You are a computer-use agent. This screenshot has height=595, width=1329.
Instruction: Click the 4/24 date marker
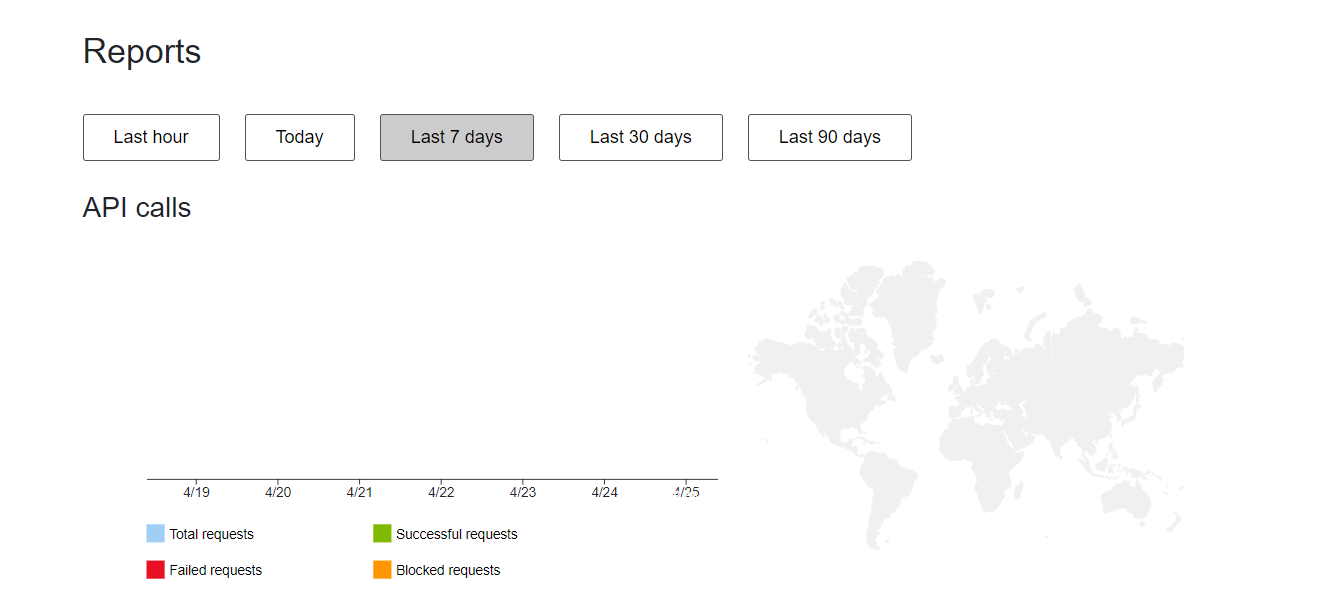[x=604, y=492]
